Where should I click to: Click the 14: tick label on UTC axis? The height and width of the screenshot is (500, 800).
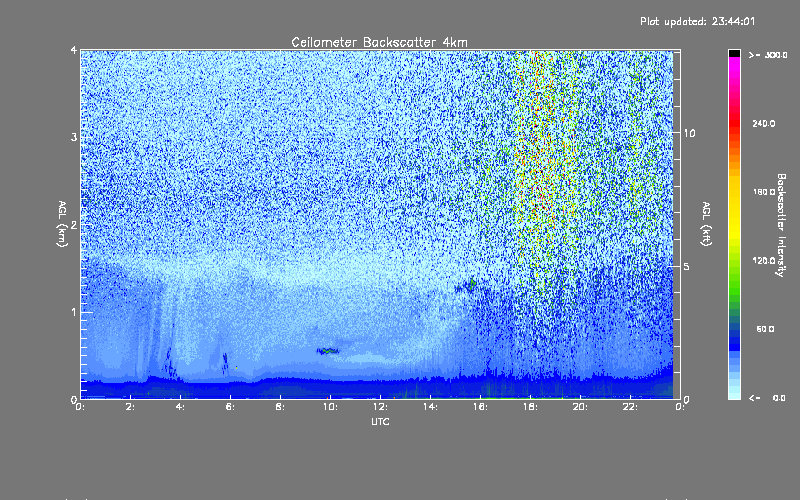coord(430,407)
